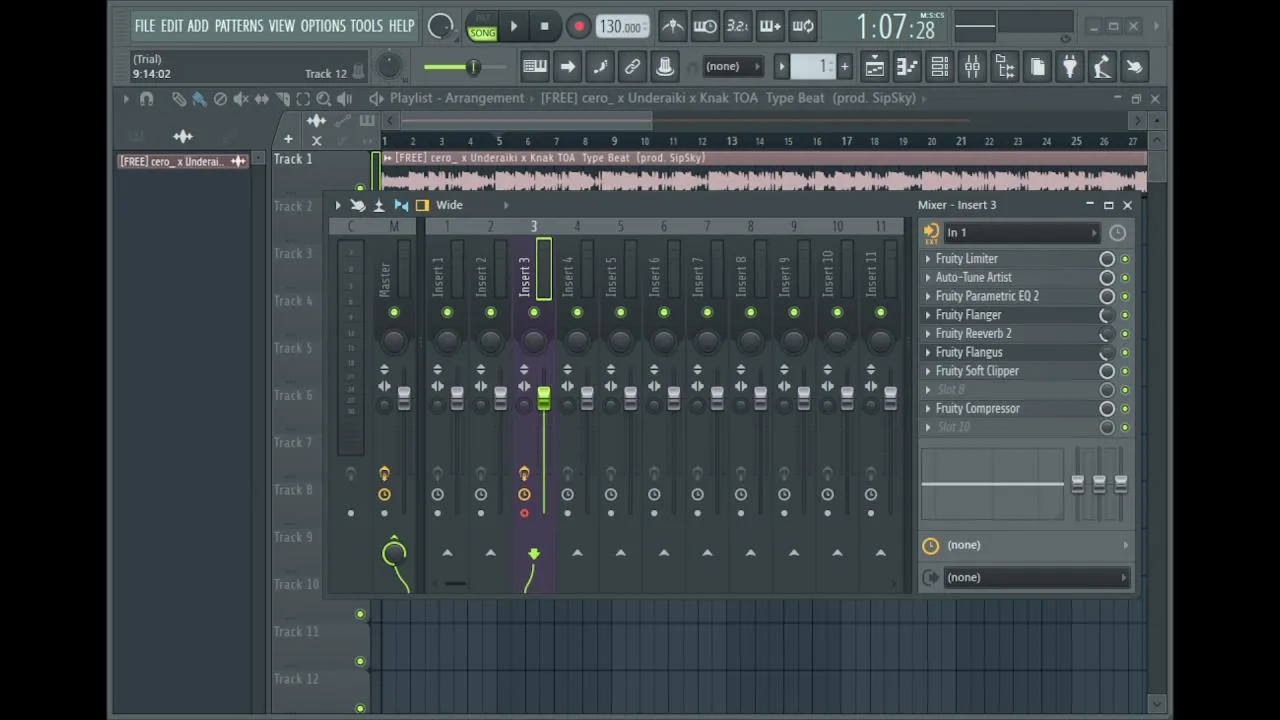The image size is (1280, 720).
Task: Click the Record button
Action: click(x=578, y=27)
